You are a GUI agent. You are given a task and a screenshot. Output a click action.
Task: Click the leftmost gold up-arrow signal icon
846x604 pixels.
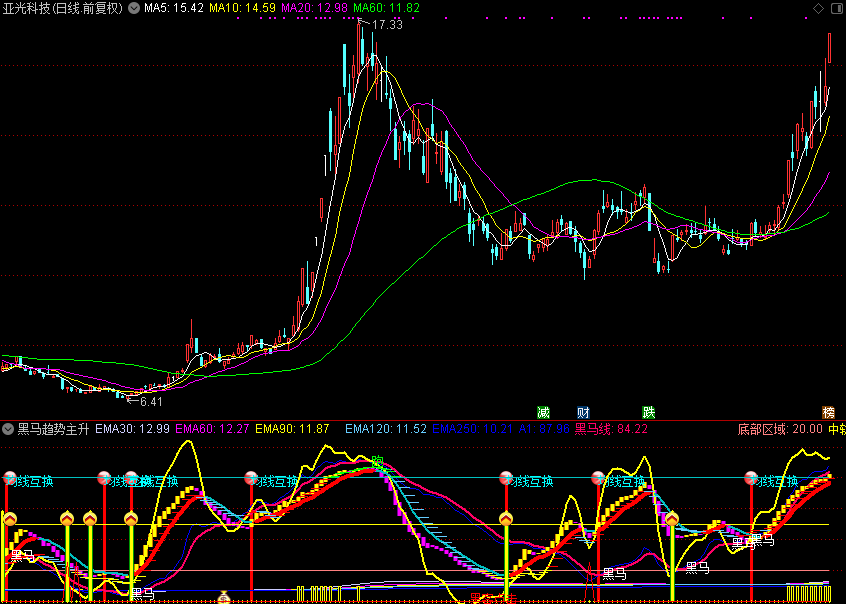[x=10, y=519]
